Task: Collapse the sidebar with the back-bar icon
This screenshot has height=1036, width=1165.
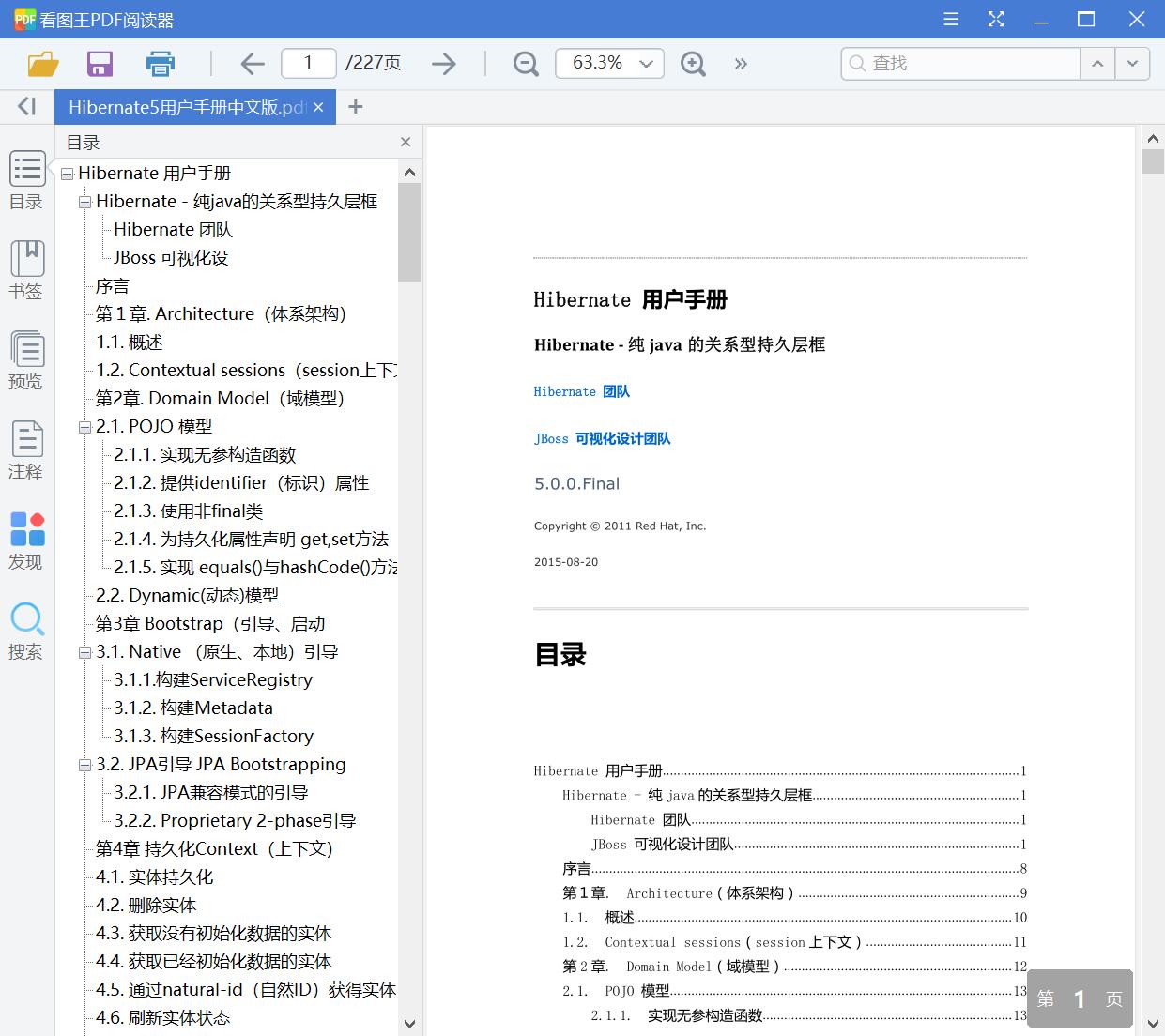Action: point(26,107)
